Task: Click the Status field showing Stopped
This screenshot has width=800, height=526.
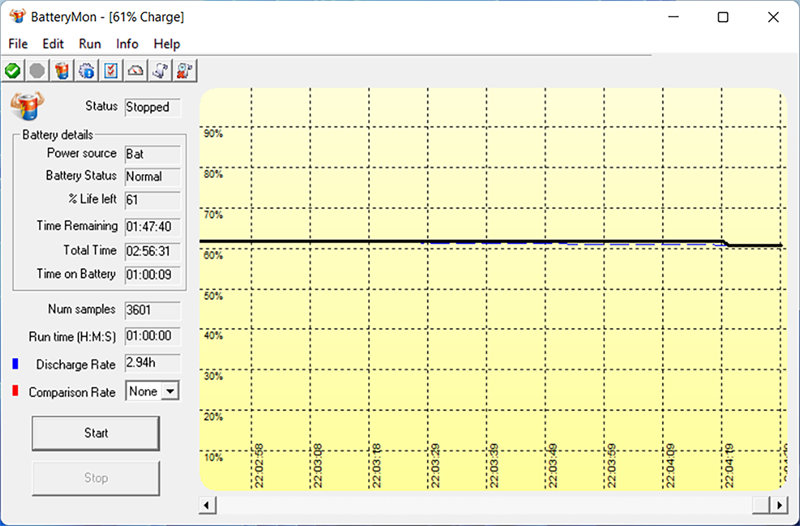Action: tap(153, 107)
